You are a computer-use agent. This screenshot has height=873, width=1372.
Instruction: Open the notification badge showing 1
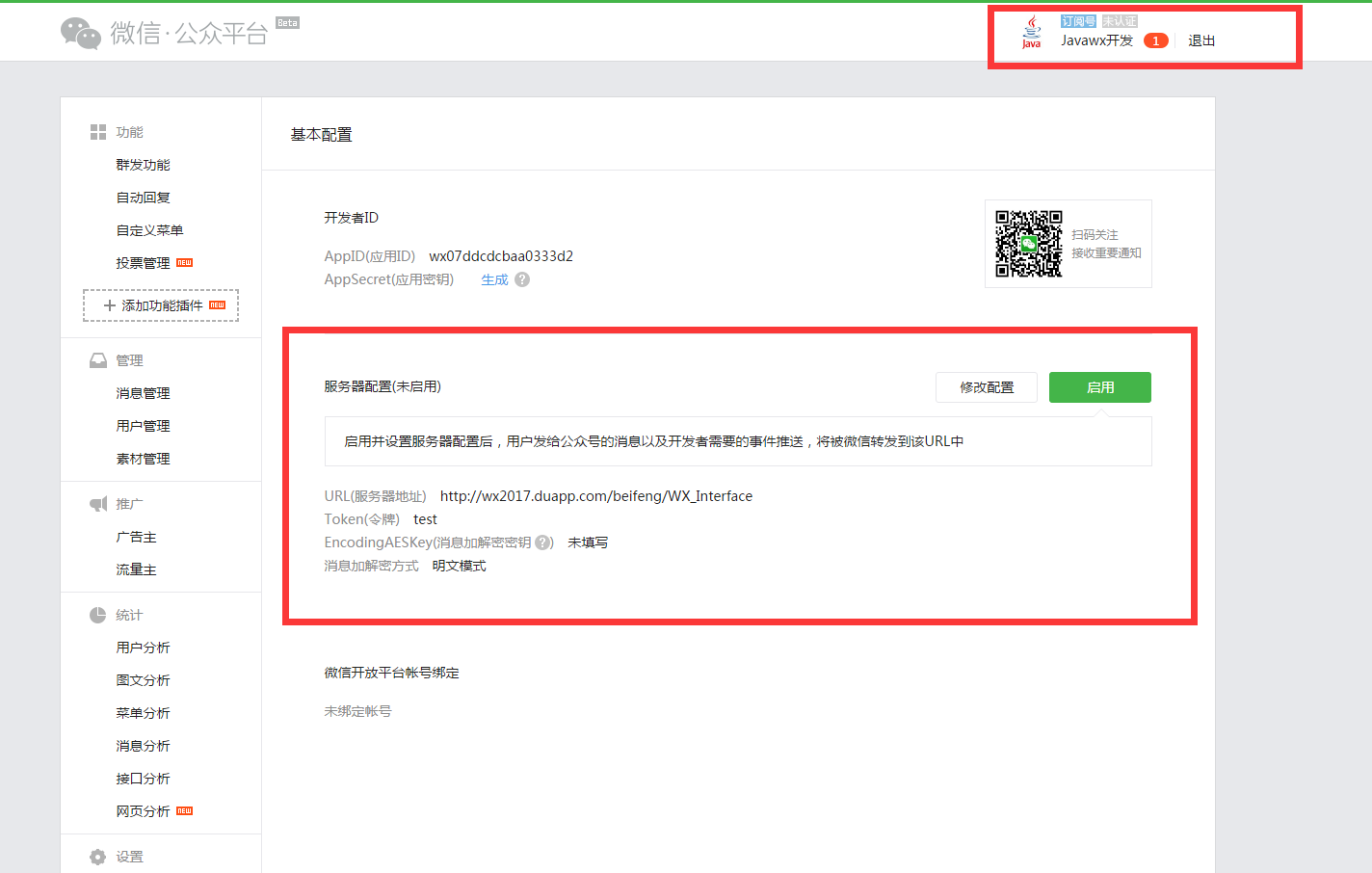[1156, 40]
